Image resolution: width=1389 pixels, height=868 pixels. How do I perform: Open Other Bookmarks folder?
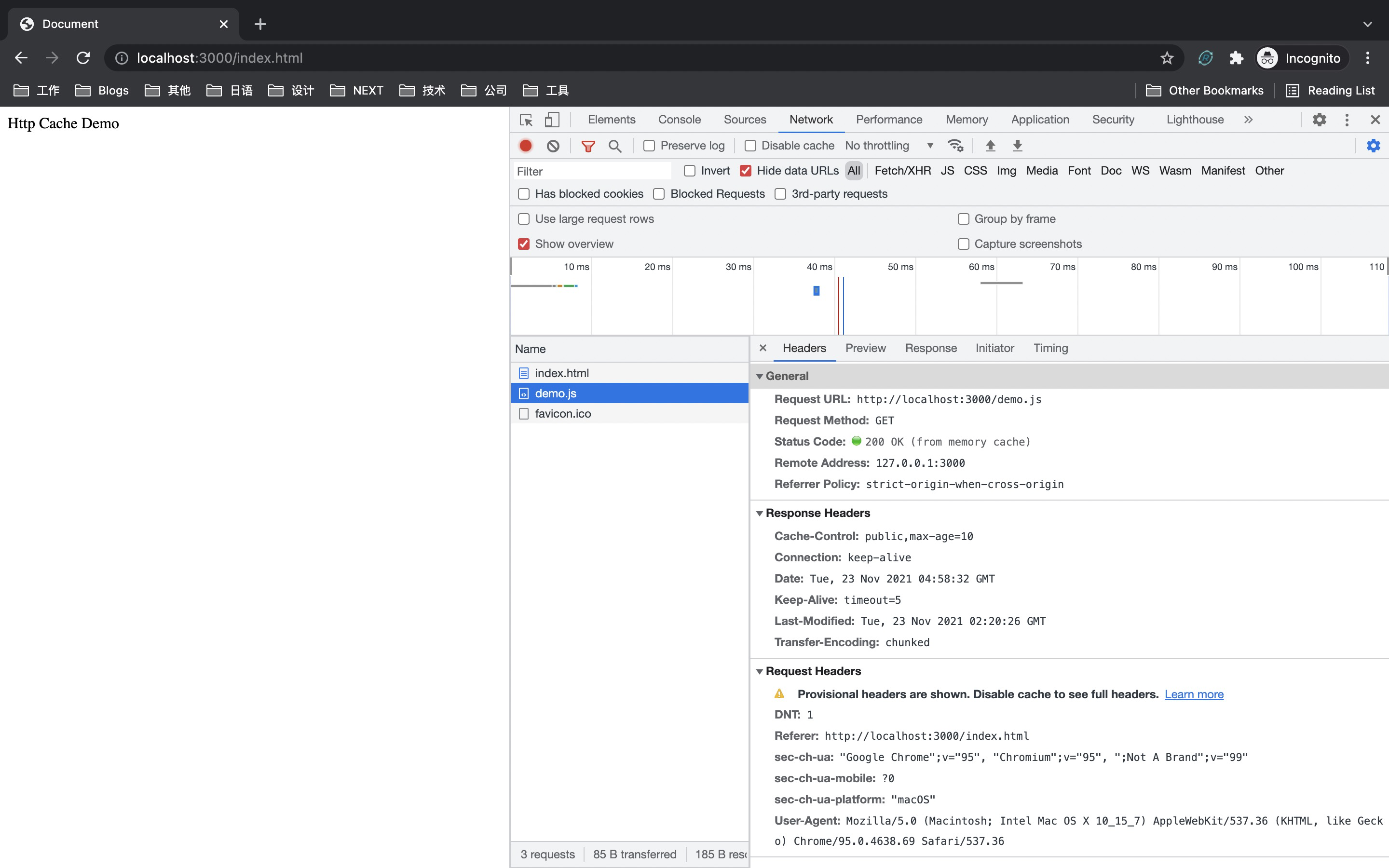click(1205, 90)
